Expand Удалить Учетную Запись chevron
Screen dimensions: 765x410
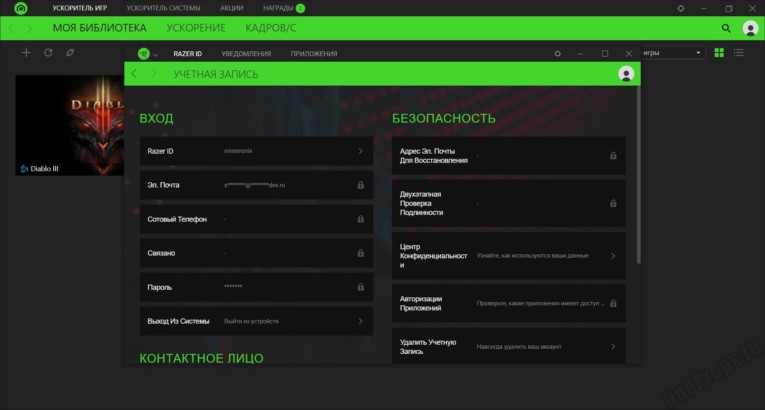tap(613, 347)
